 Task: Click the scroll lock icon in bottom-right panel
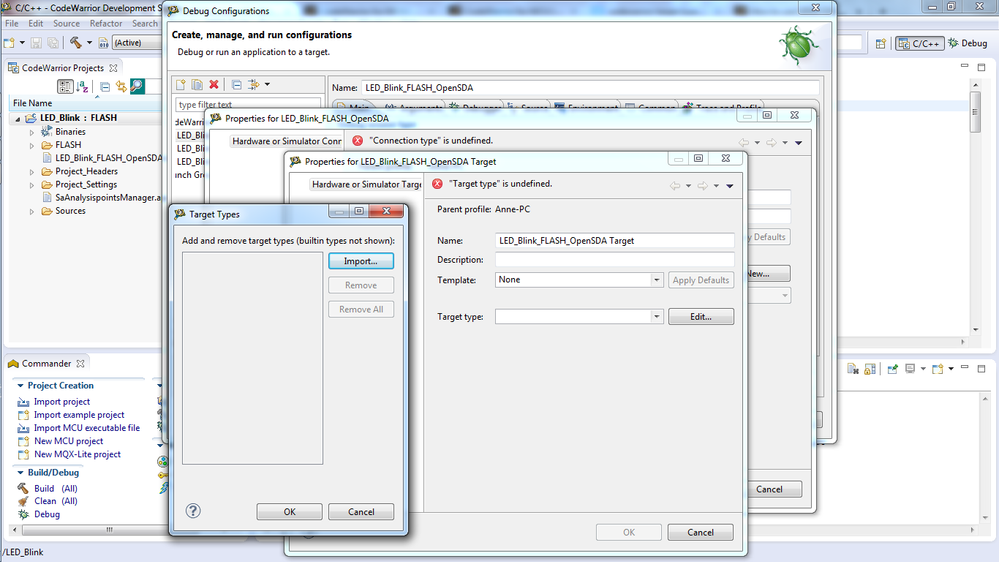point(870,369)
